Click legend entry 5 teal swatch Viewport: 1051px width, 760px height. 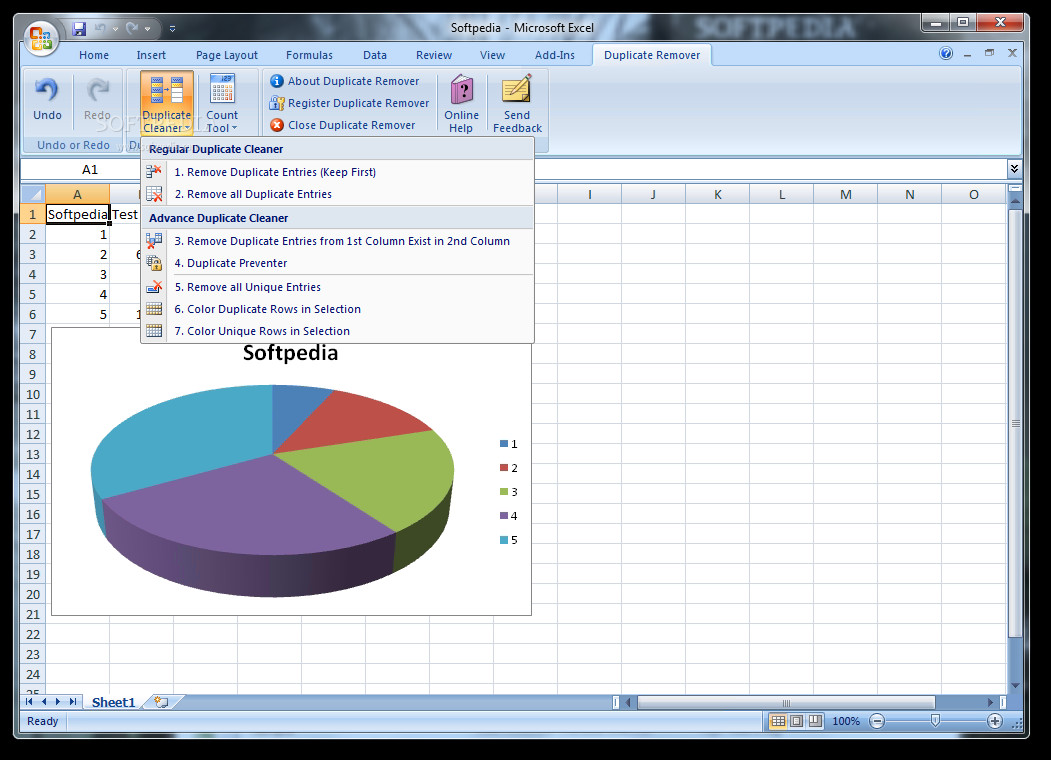[504, 540]
